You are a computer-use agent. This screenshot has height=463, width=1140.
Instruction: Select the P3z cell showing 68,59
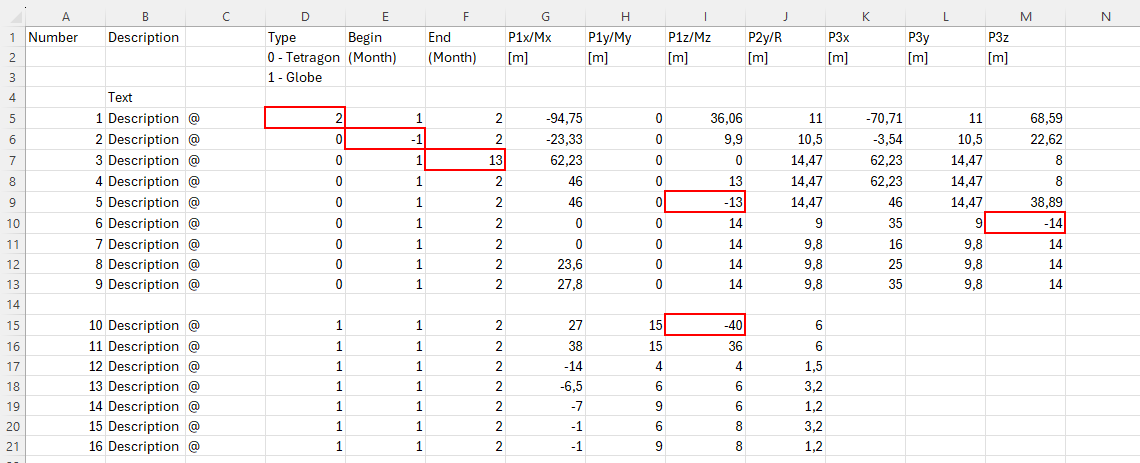point(1025,118)
